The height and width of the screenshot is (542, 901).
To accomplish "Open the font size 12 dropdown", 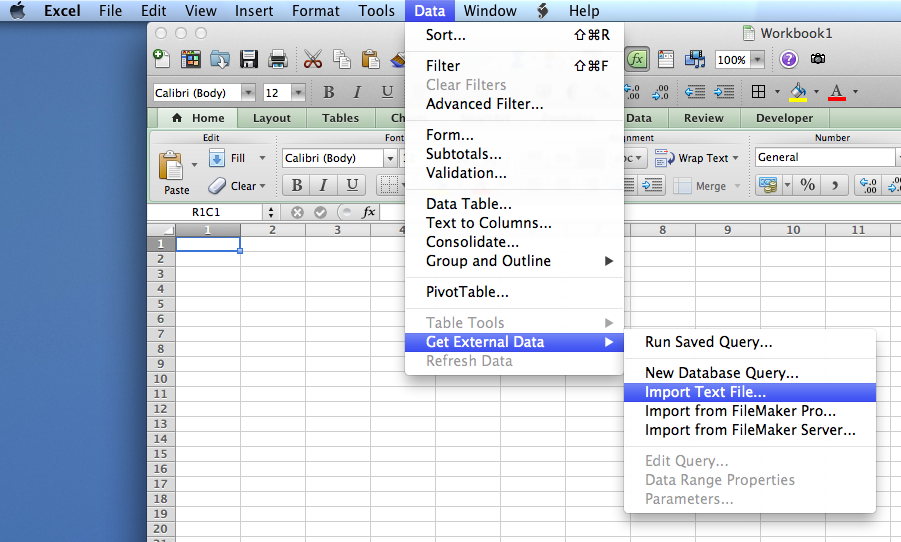I will [x=298, y=93].
